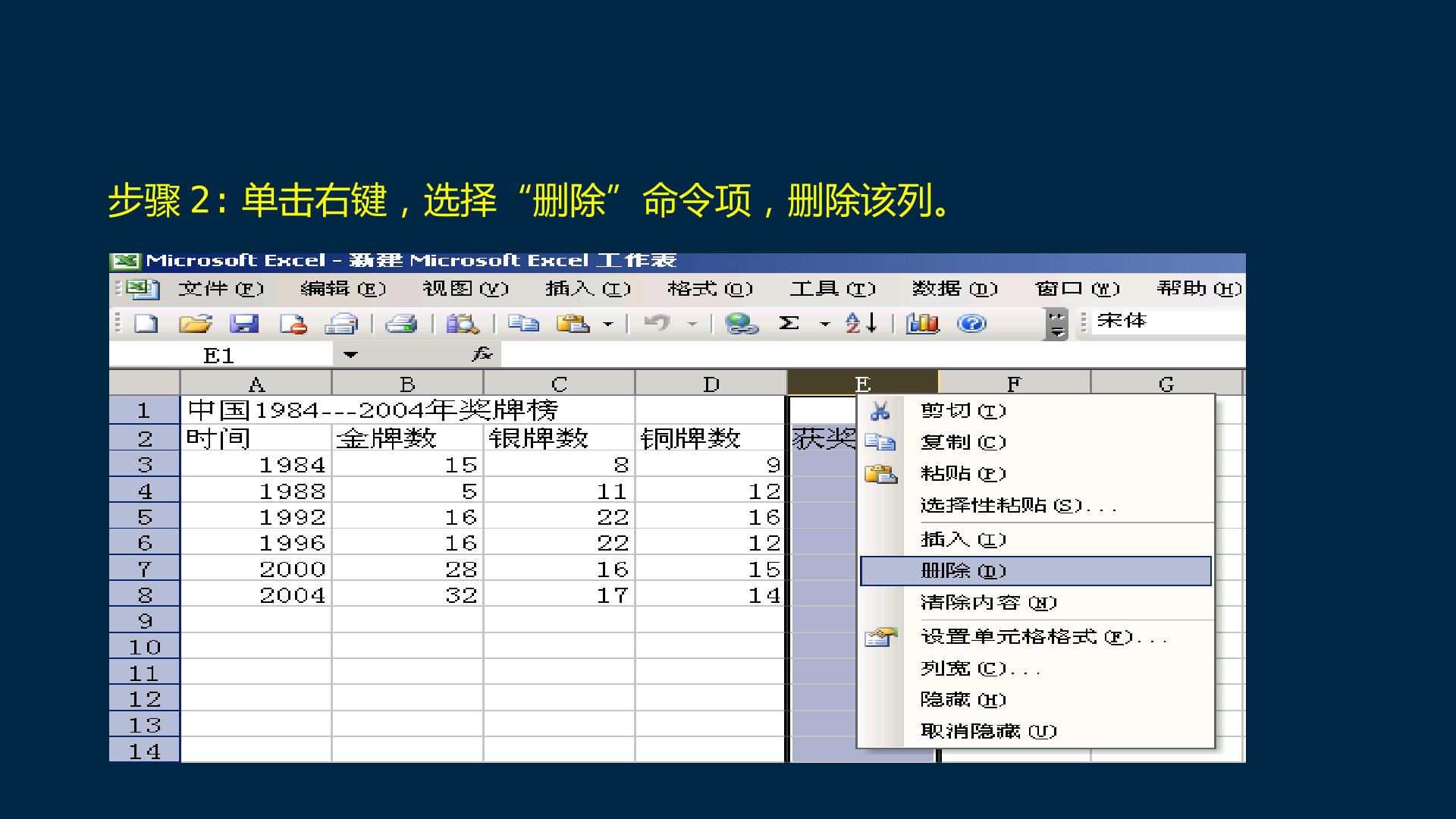The image size is (1456, 819).
Task: Select column G header
Action: [1166, 384]
